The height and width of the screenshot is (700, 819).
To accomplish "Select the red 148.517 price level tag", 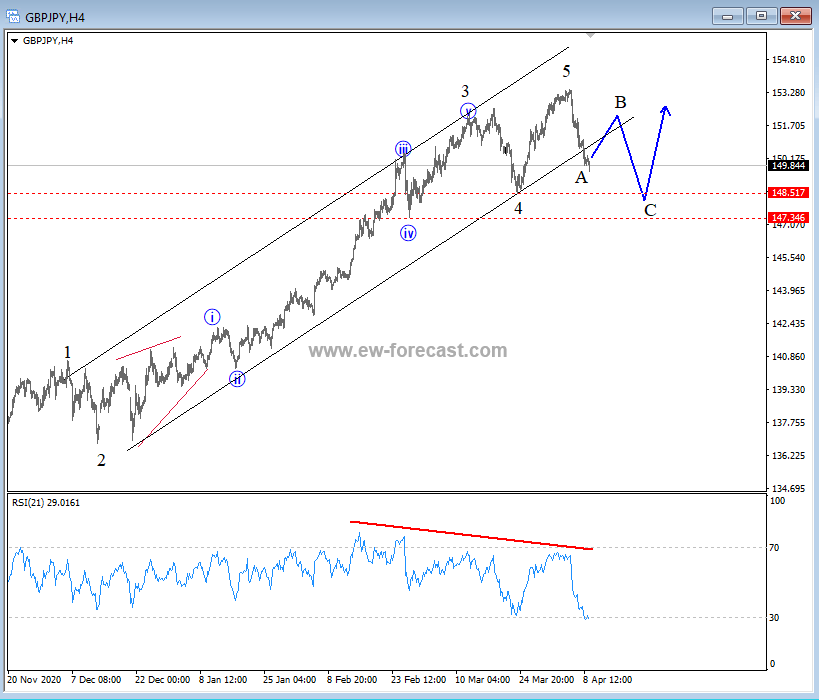I will (x=788, y=192).
